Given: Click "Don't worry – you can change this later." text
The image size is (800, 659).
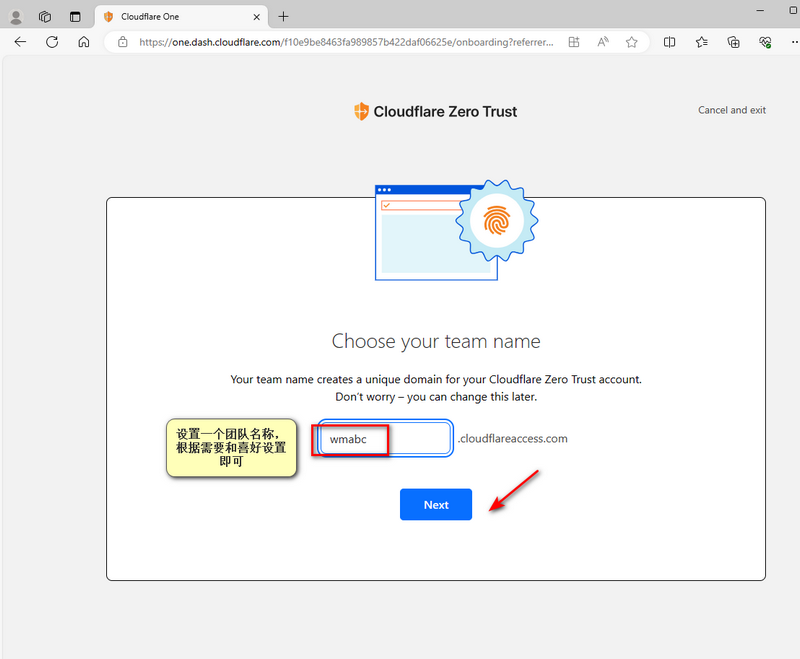Looking at the screenshot, I should 436,397.
